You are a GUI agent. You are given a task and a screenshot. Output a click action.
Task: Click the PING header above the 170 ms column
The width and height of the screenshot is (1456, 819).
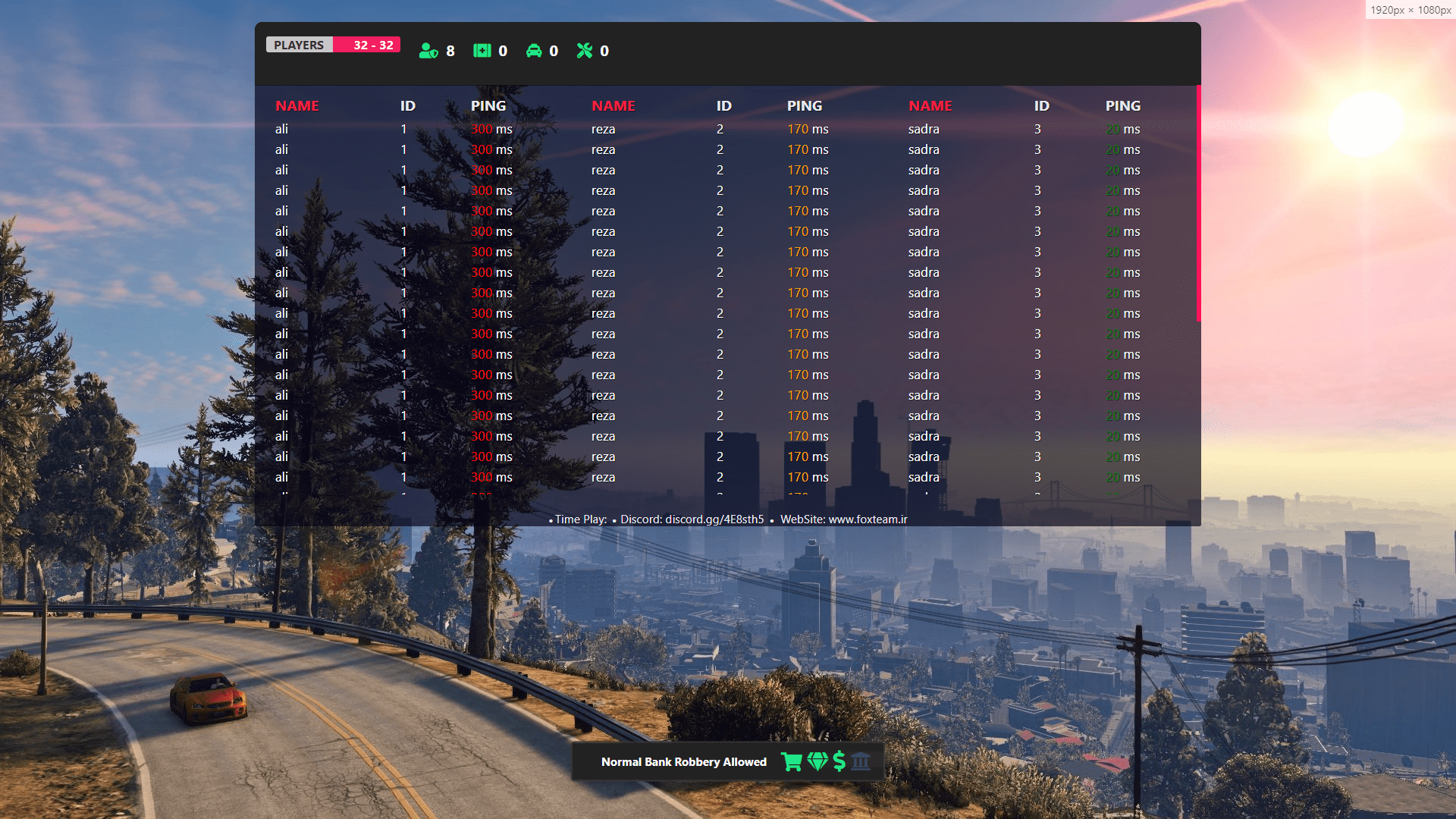[x=805, y=106]
